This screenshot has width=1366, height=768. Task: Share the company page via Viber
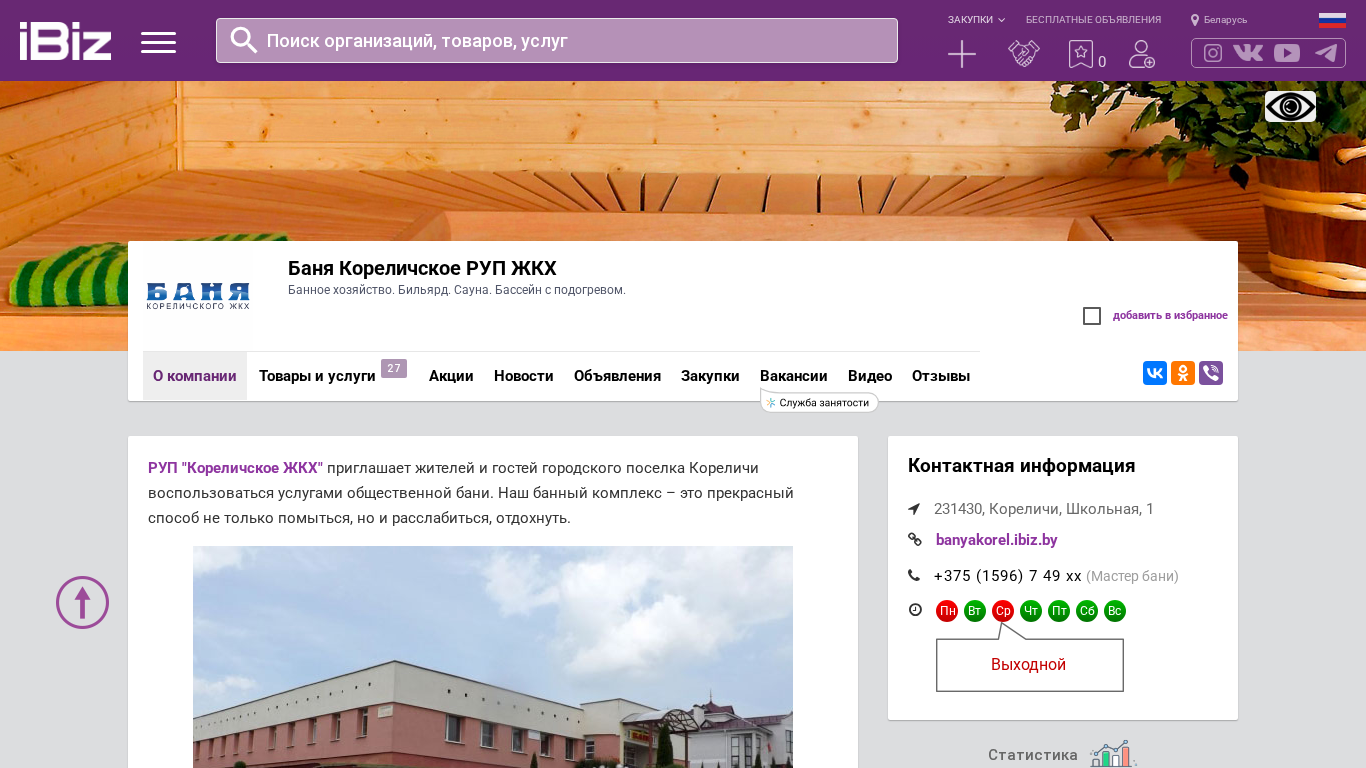[1211, 373]
